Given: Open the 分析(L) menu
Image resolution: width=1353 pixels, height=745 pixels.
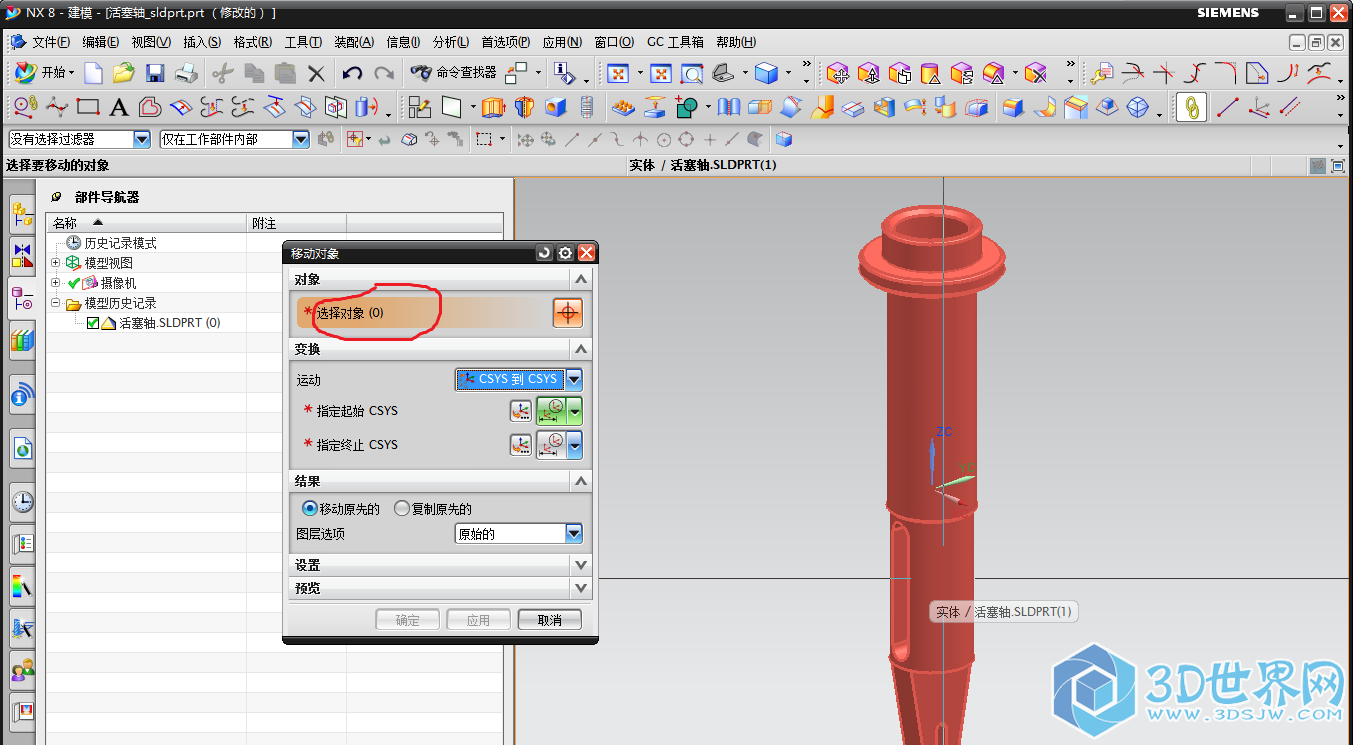Looking at the screenshot, I should pos(451,42).
